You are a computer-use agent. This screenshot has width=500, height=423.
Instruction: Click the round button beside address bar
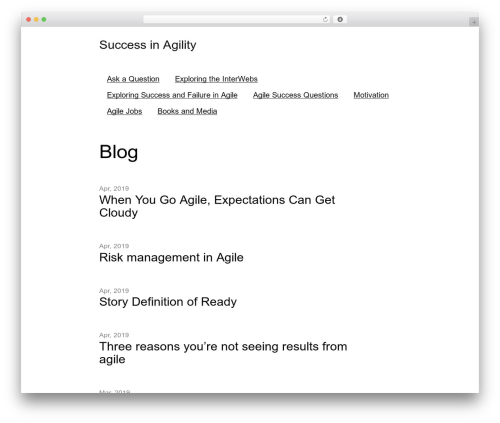click(x=340, y=20)
